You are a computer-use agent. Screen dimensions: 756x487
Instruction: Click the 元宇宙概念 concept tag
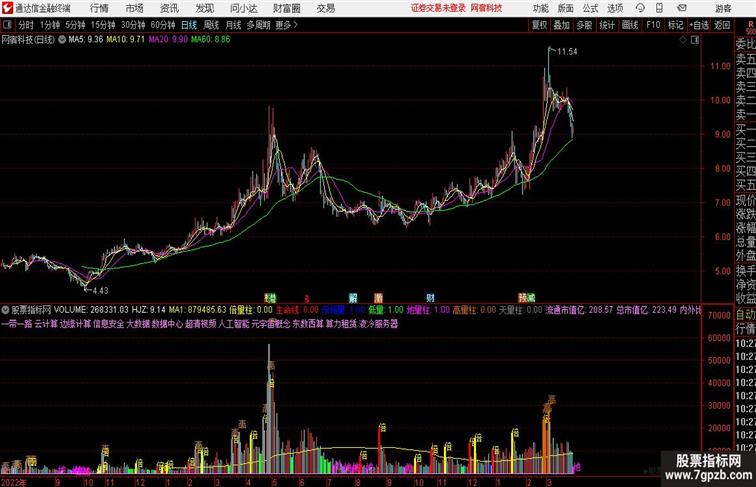pos(271,324)
